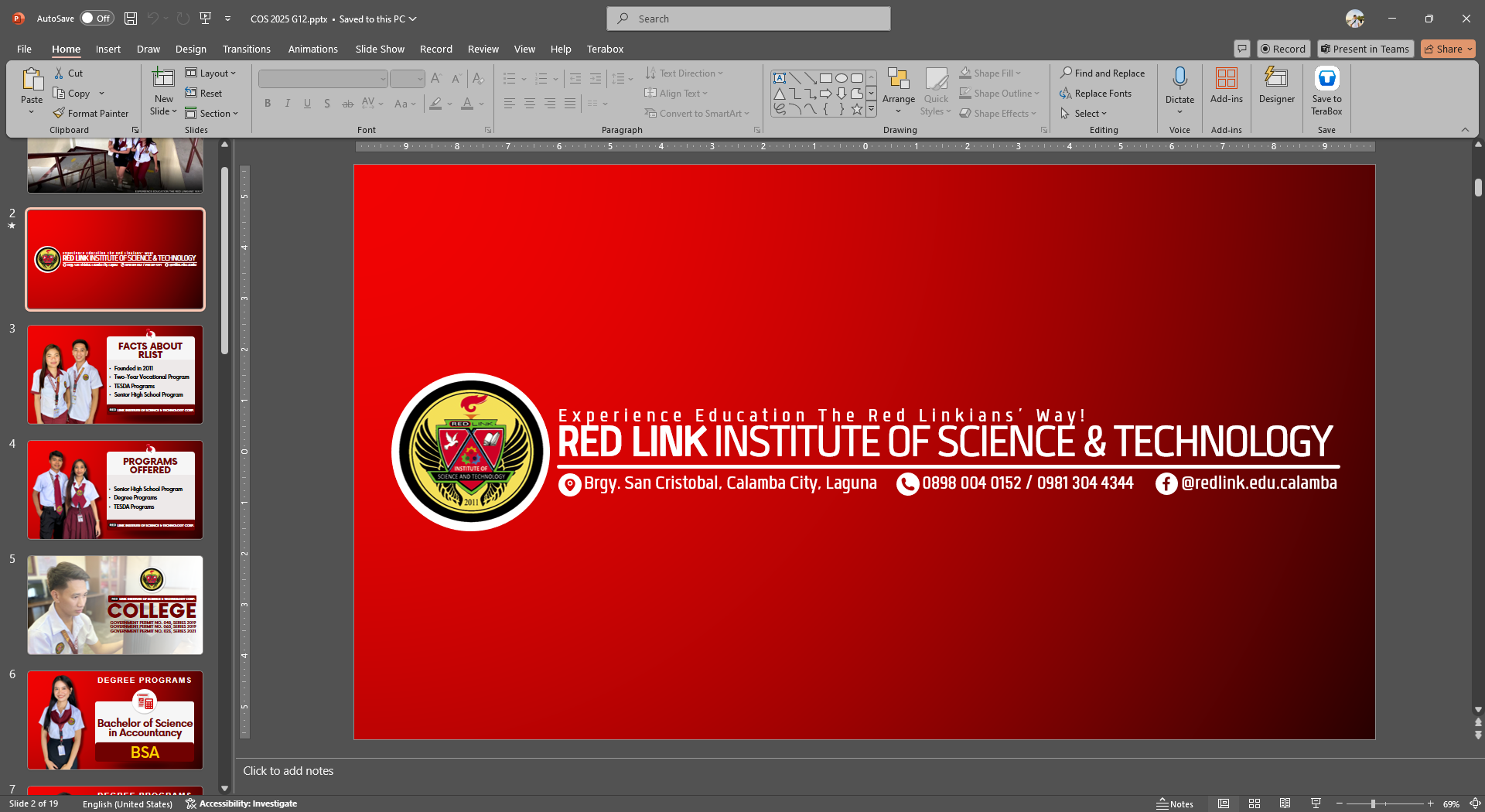
Task: Click the font color swatch
Action: point(467,103)
